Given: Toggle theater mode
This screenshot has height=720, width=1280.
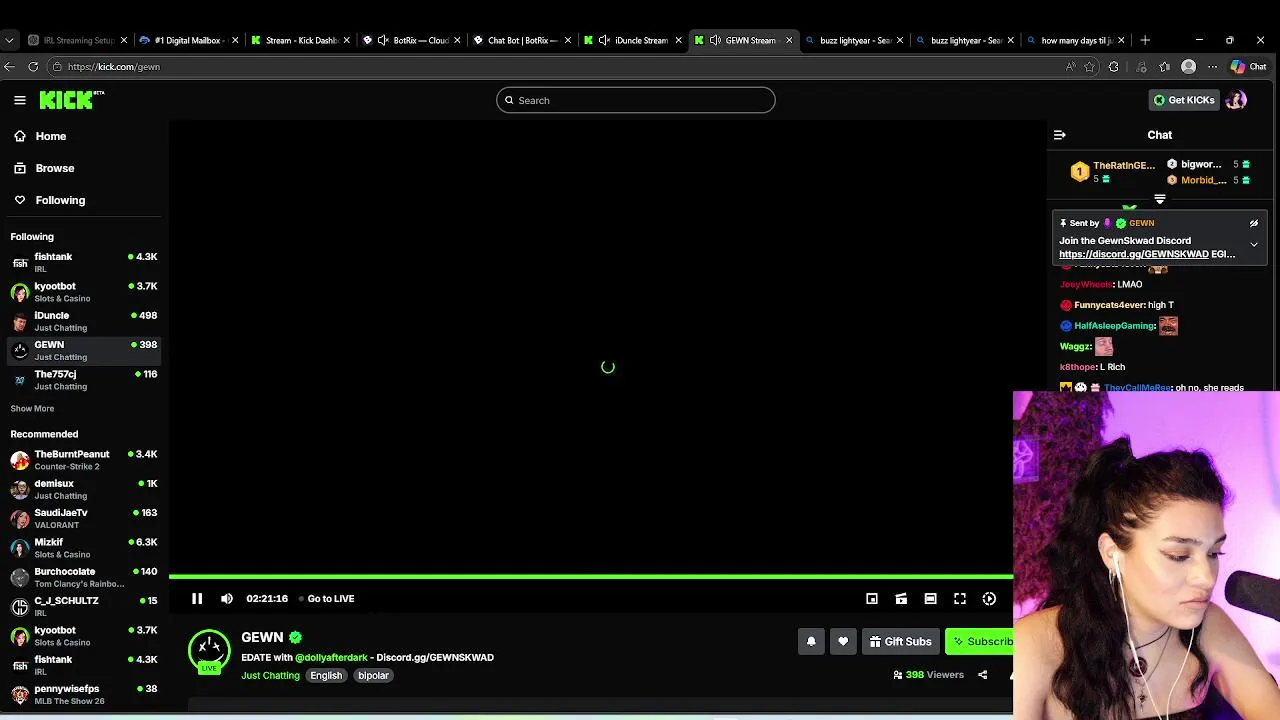Looking at the screenshot, I should 930,598.
